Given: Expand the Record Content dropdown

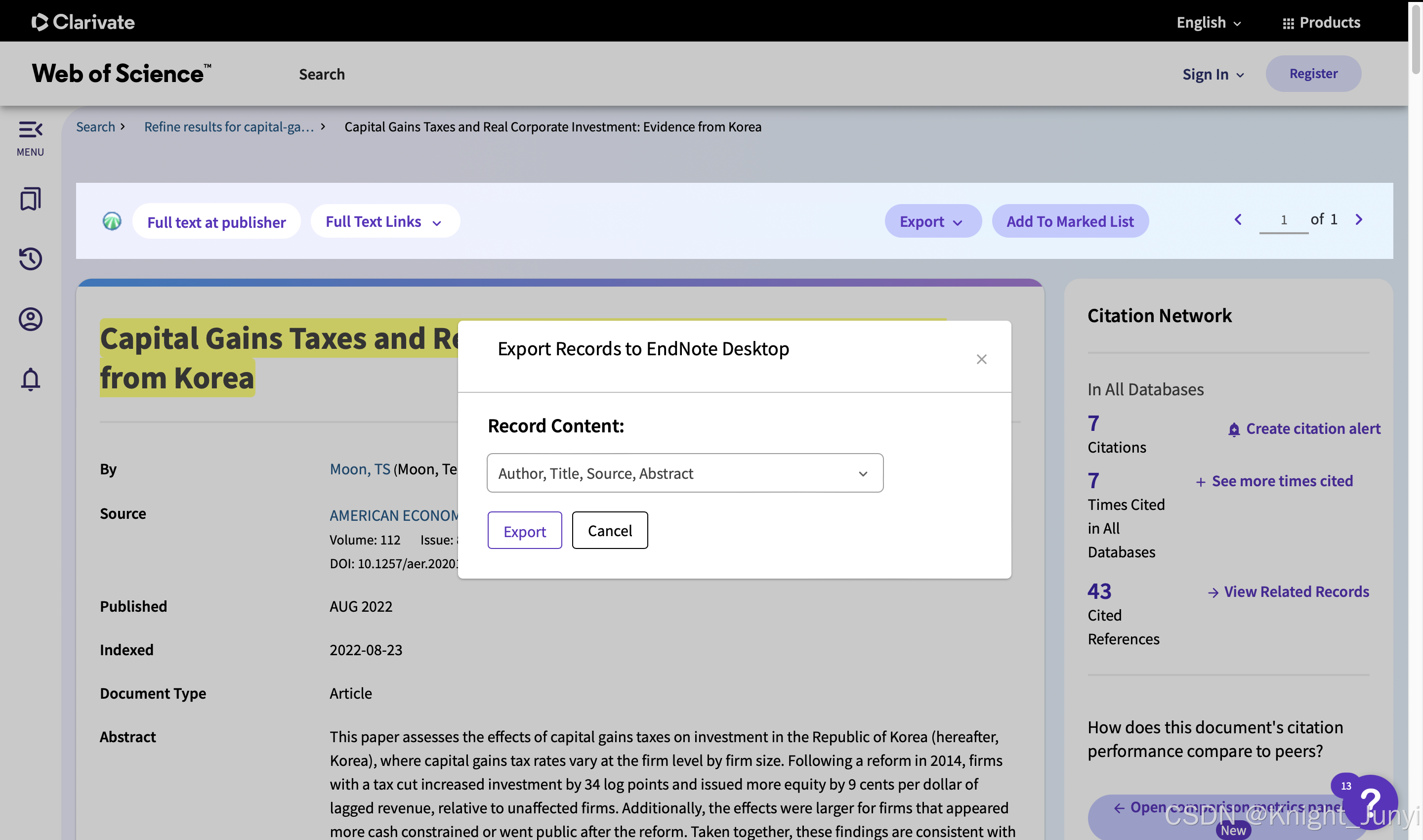Looking at the screenshot, I should pyautogui.click(x=685, y=473).
